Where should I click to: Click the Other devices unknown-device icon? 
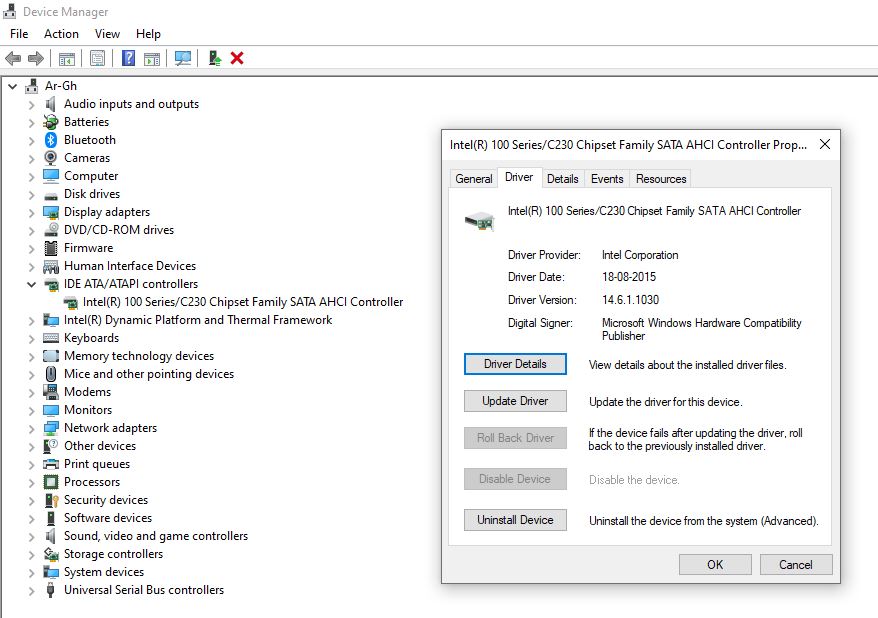point(51,446)
